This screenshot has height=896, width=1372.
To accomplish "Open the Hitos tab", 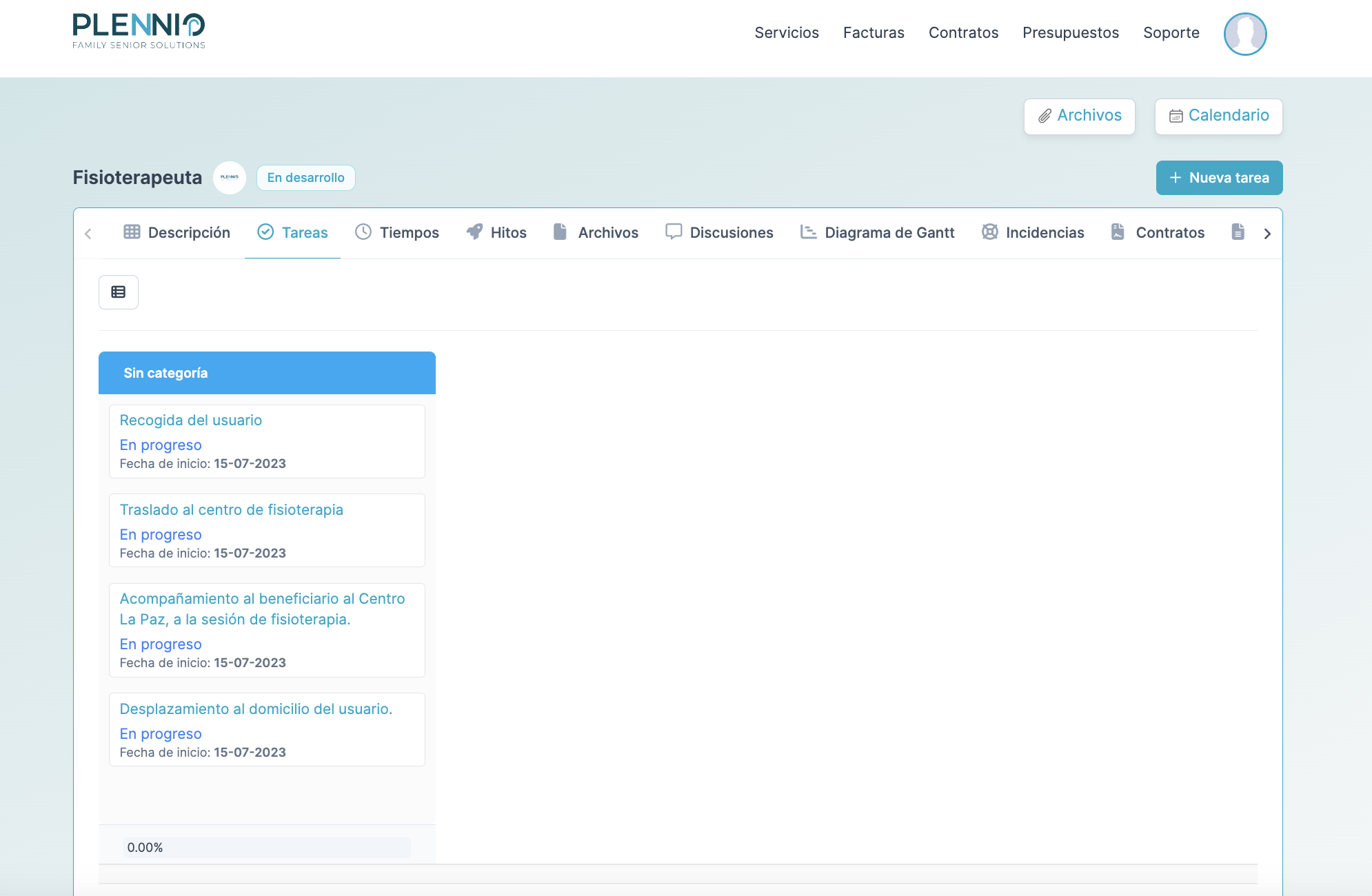I will 496,233.
